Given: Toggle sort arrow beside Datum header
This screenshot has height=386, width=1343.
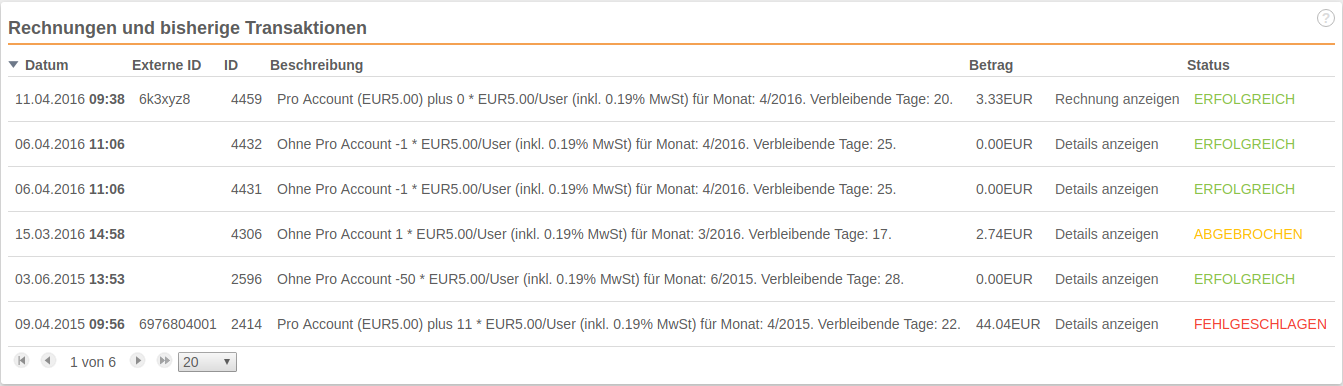Looking at the screenshot, I should click(13, 65).
